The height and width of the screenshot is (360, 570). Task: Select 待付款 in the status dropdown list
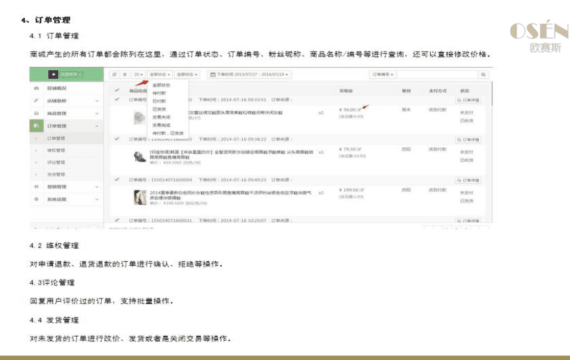(159, 93)
